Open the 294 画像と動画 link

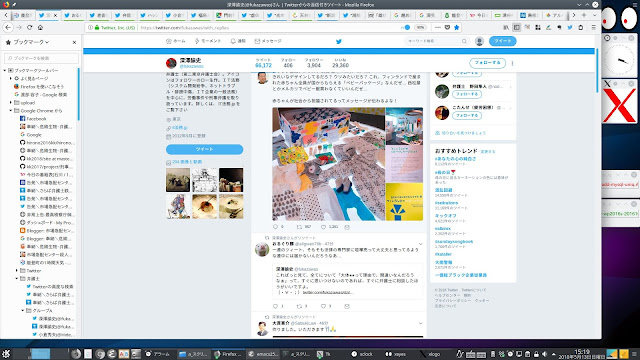[x=187, y=162]
